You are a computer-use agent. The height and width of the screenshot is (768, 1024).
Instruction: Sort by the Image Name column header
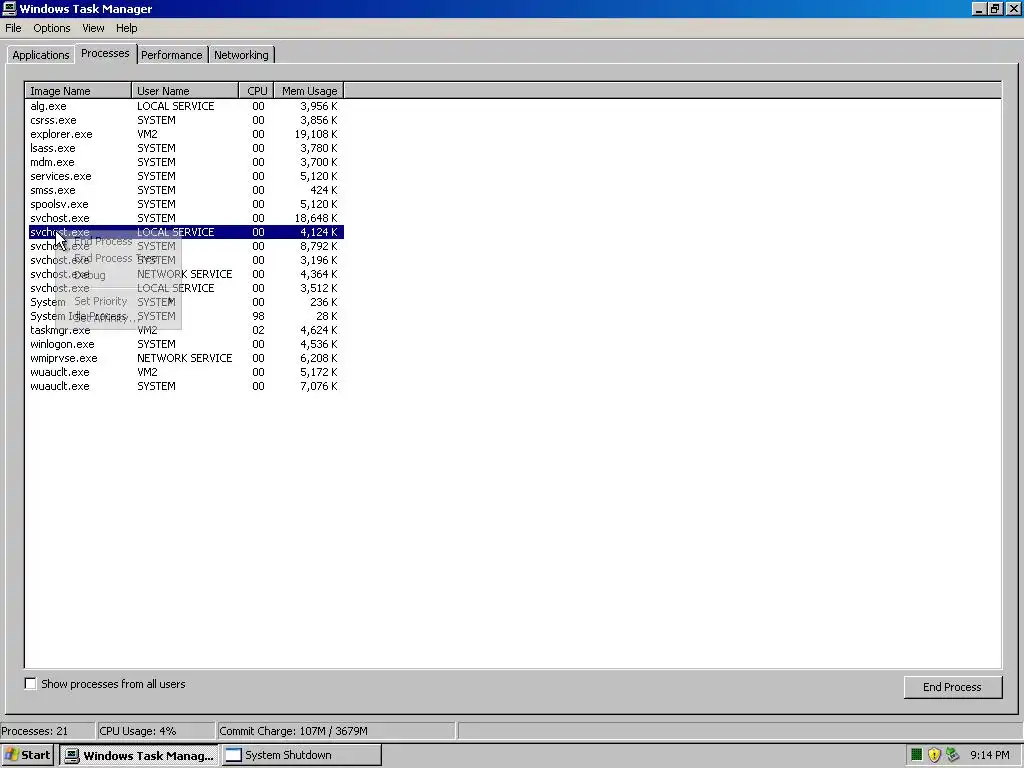78,91
